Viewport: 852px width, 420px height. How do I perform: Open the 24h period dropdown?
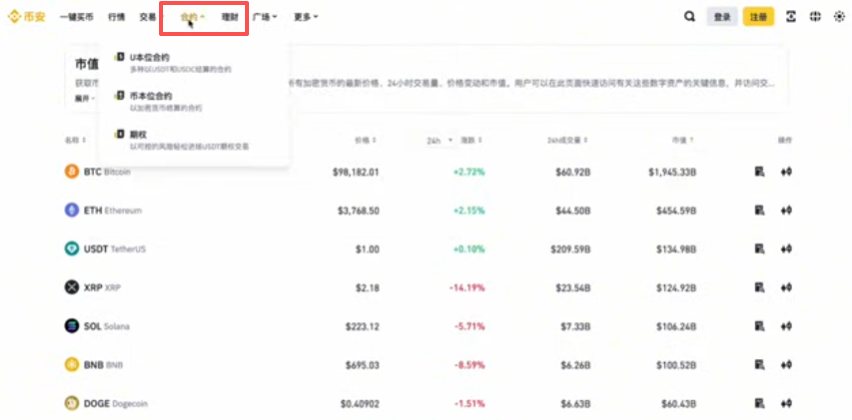[x=440, y=140]
